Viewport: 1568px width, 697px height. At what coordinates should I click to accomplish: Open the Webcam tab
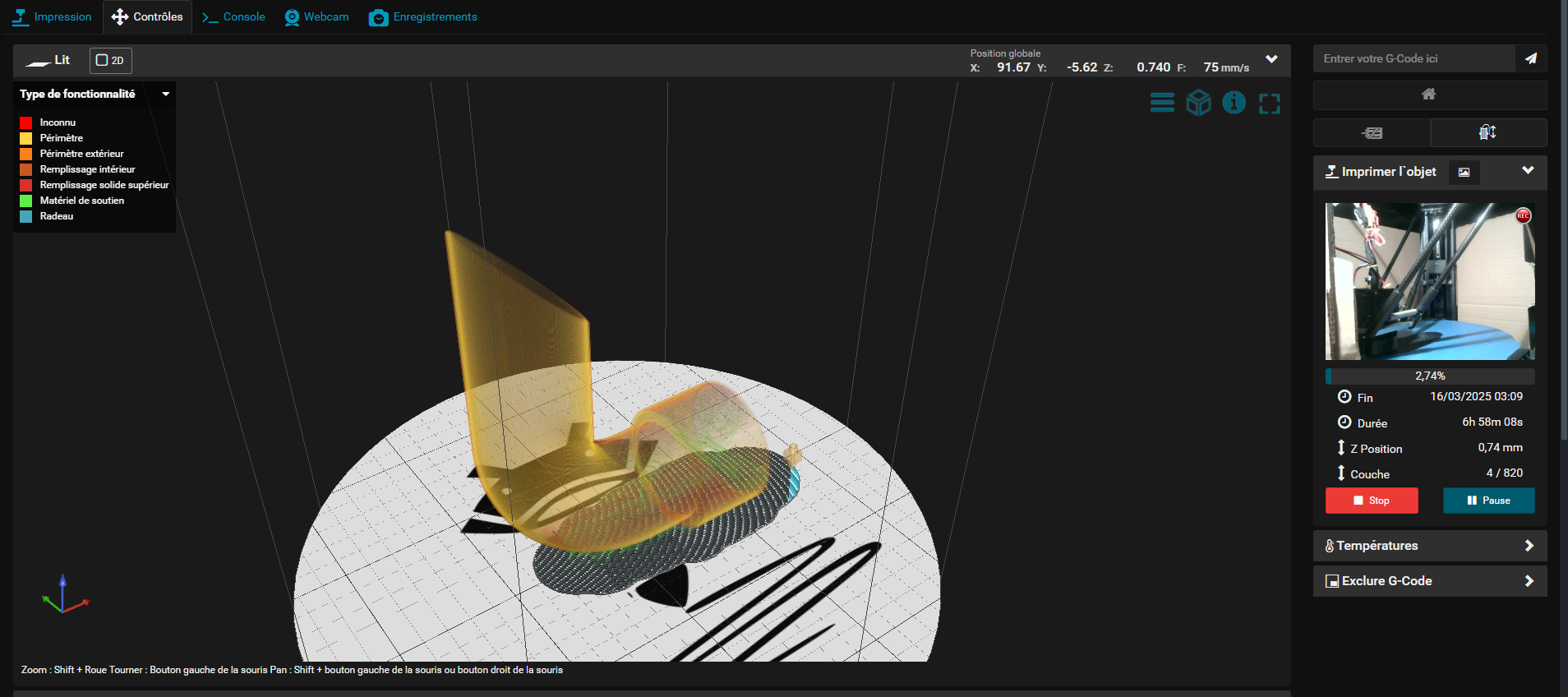[x=316, y=16]
